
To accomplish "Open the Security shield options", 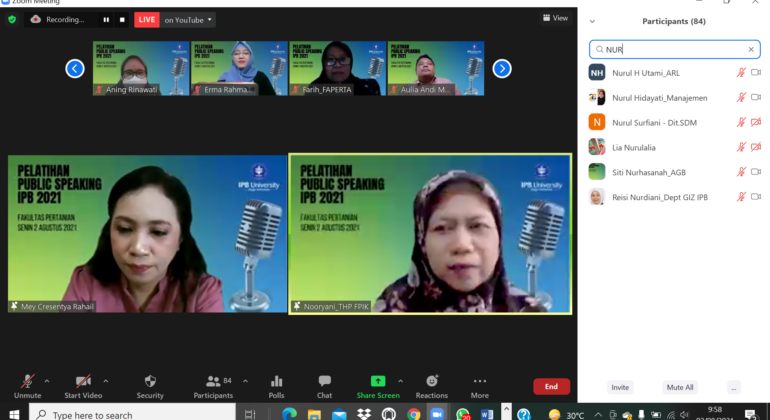I will coord(150,386).
